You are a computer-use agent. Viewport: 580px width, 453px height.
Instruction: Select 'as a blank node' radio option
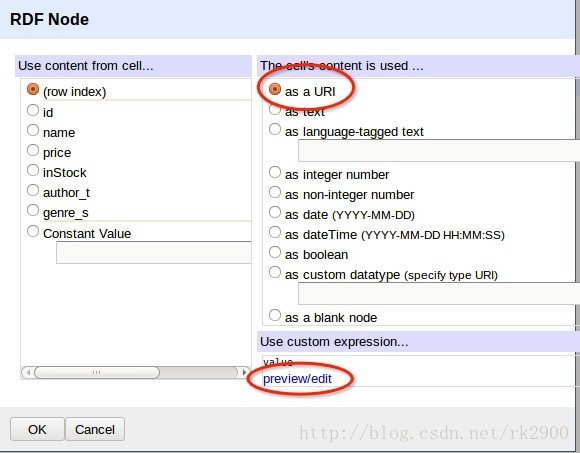[275, 315]
